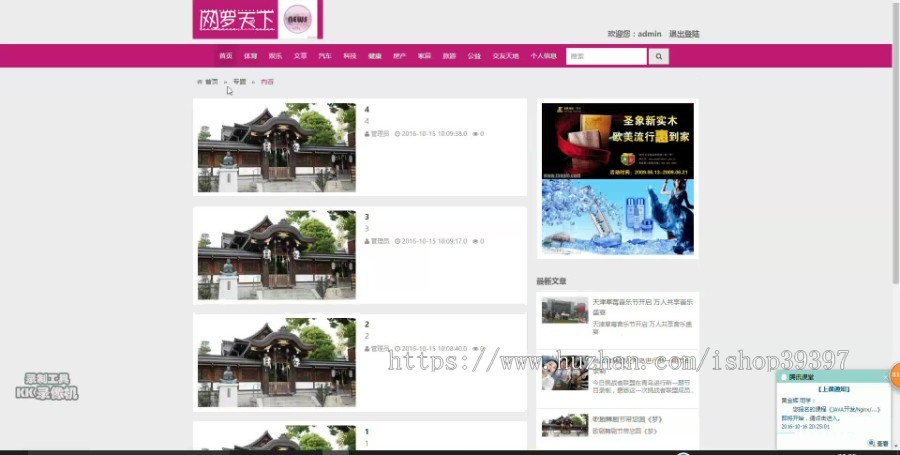Open the 房产 navigation tab
The width and height of the screenshot is (900, 455).
[x=399, y=56]
